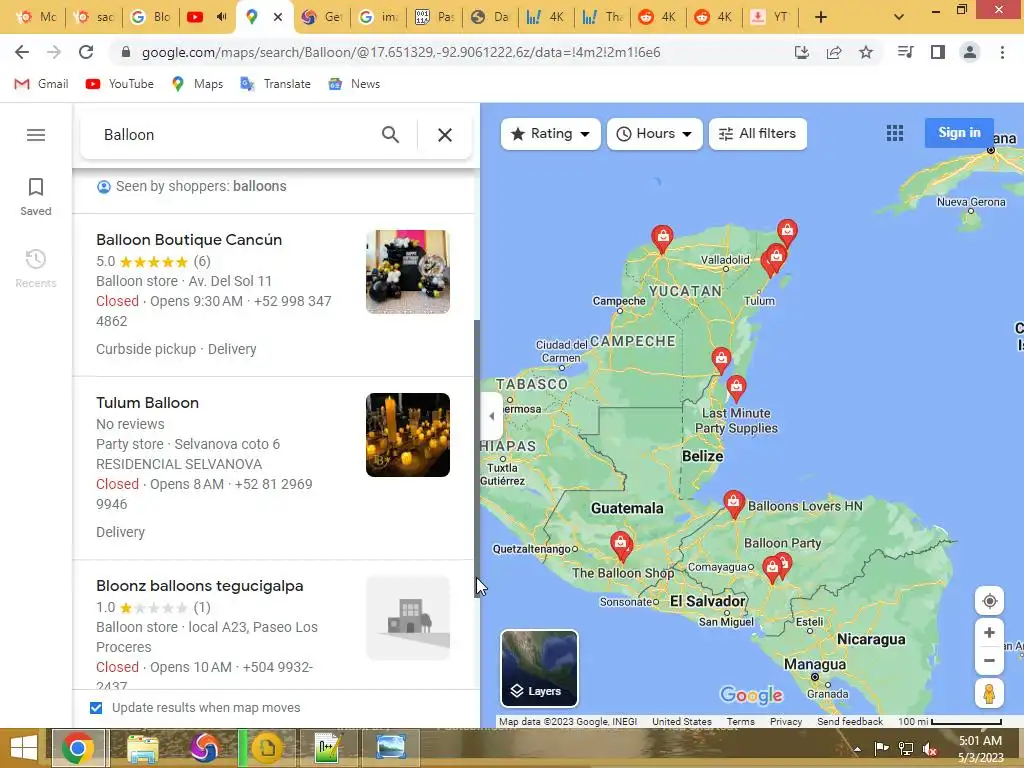
Task: Click the magnifier search icon
Action: coord(391,135)
